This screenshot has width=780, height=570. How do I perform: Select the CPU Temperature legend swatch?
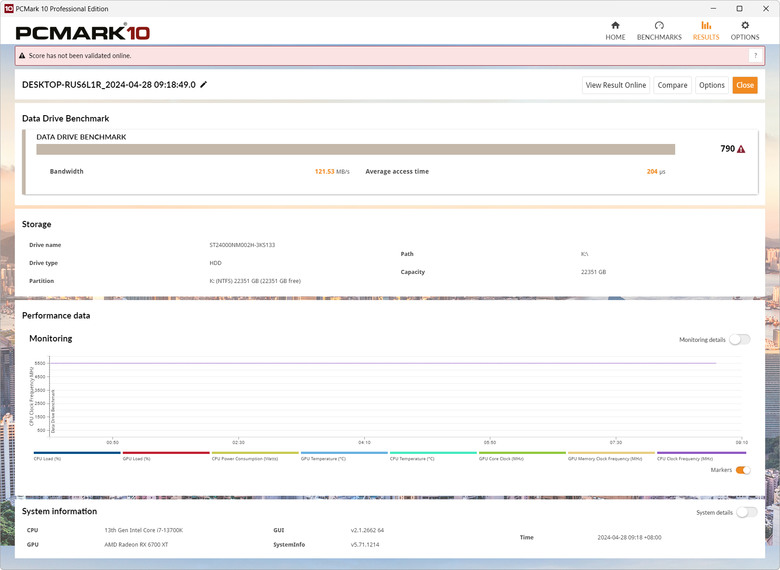433,453
